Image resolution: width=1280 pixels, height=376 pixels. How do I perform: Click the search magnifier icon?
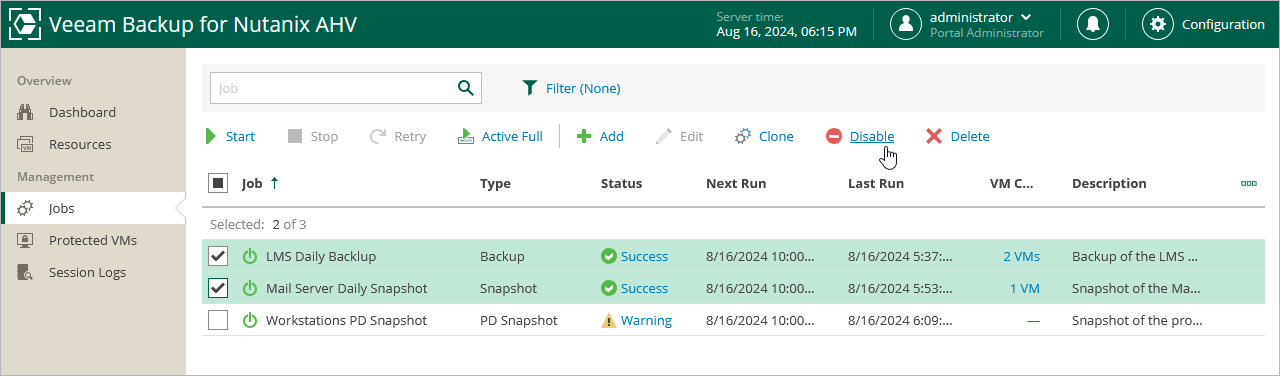coord(465,88)
